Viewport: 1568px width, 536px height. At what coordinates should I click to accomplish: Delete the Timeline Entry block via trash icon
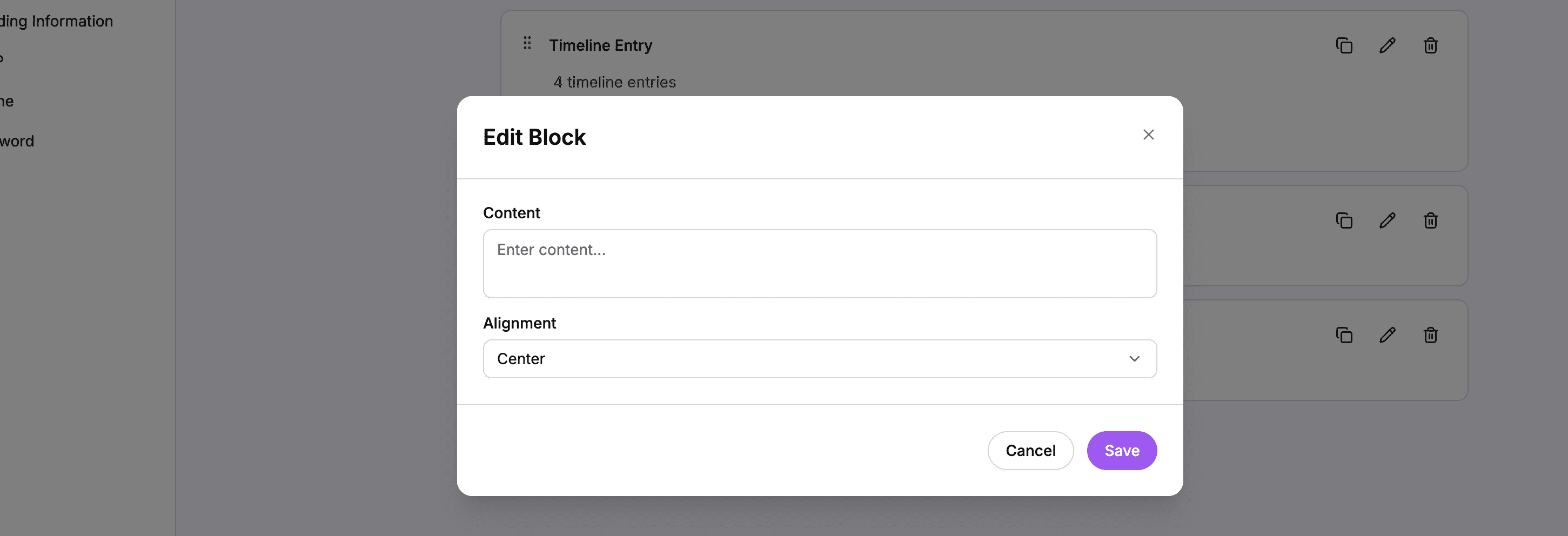pos(1430,45)
